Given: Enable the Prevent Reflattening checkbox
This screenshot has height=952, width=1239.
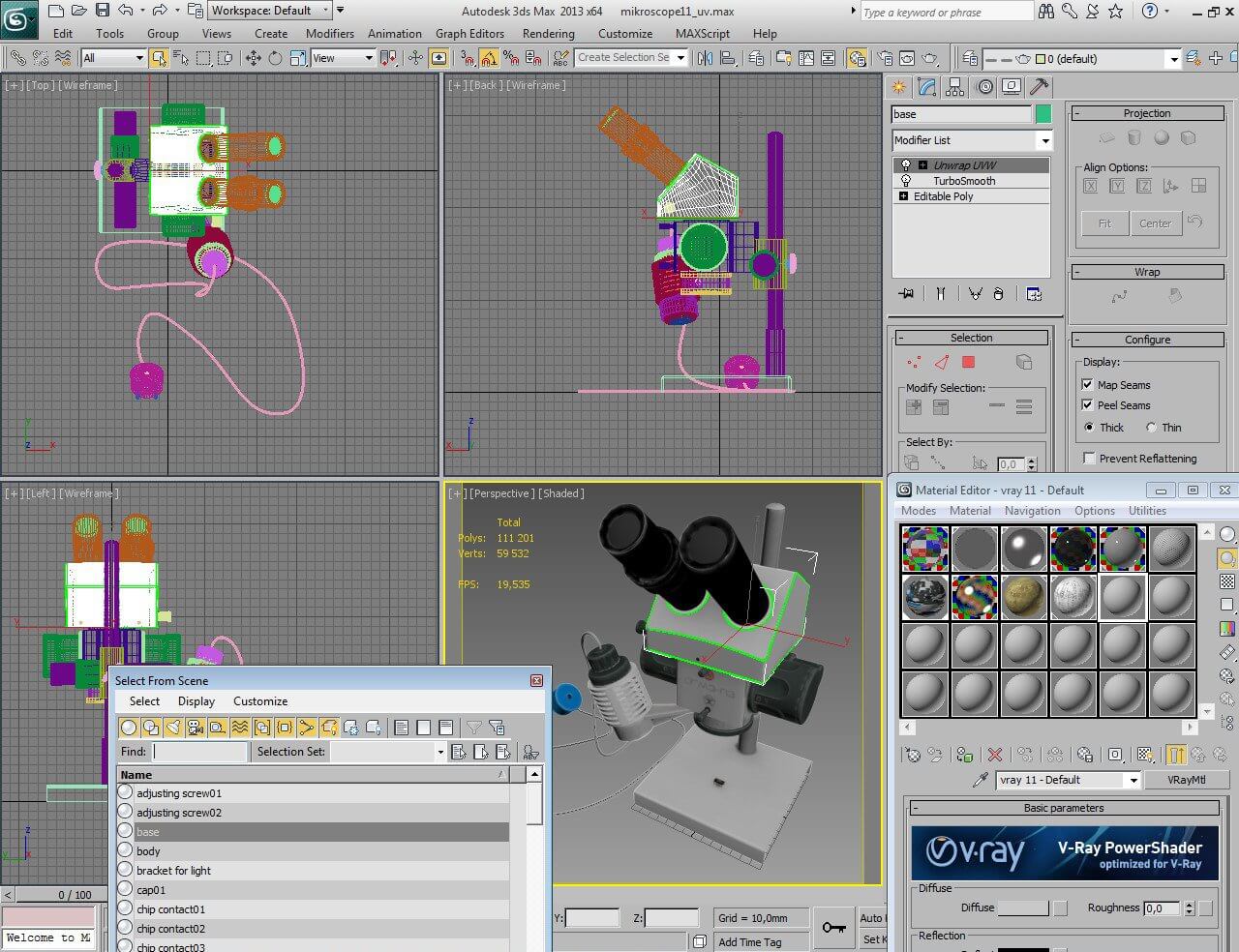Looking at the screenshot, I should 1090,459.
